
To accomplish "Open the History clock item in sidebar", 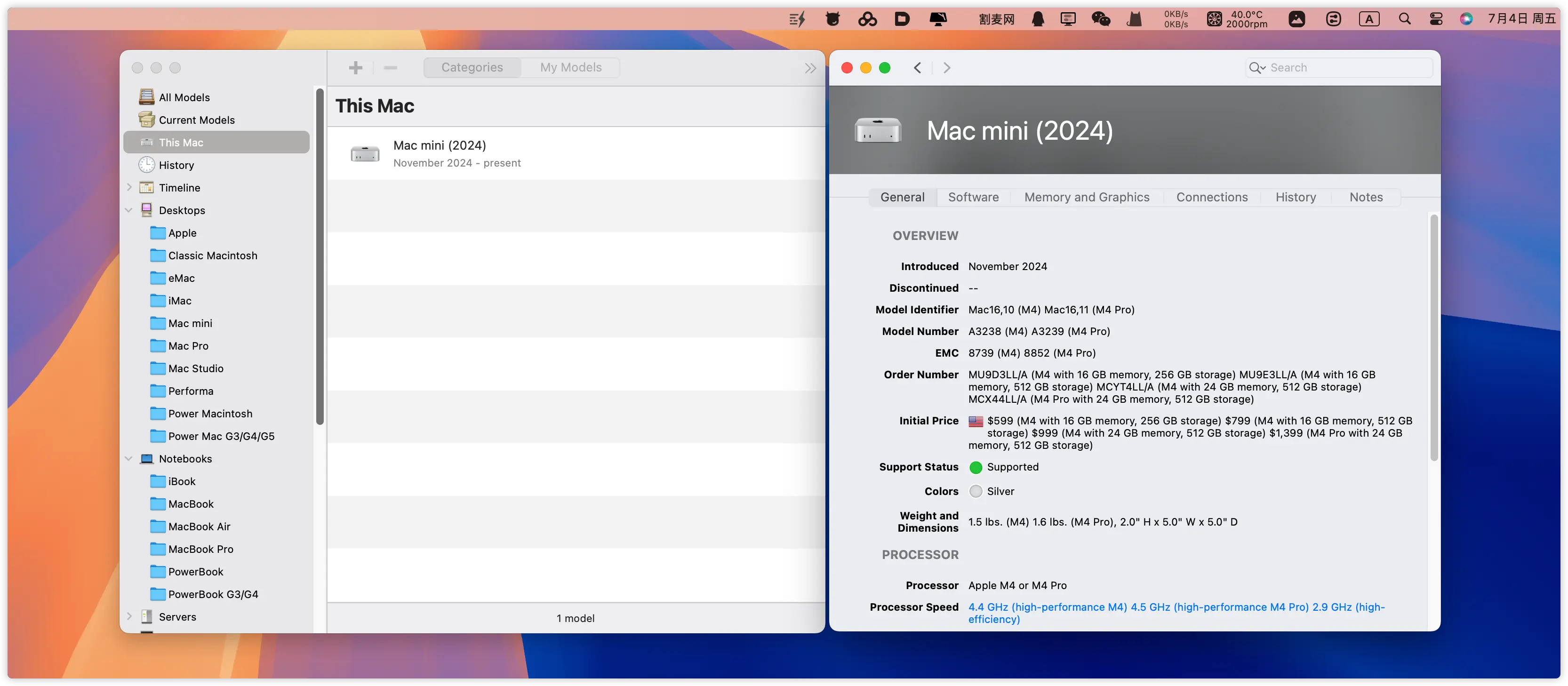I will (176, 165).
